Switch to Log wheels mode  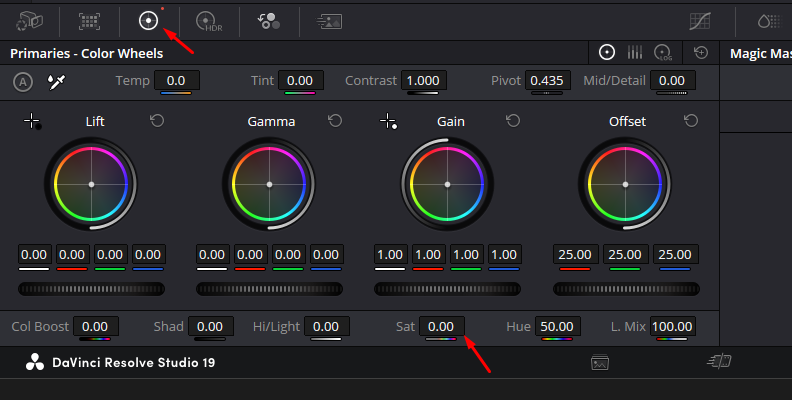pyautogui.click(x=663, y=53)
